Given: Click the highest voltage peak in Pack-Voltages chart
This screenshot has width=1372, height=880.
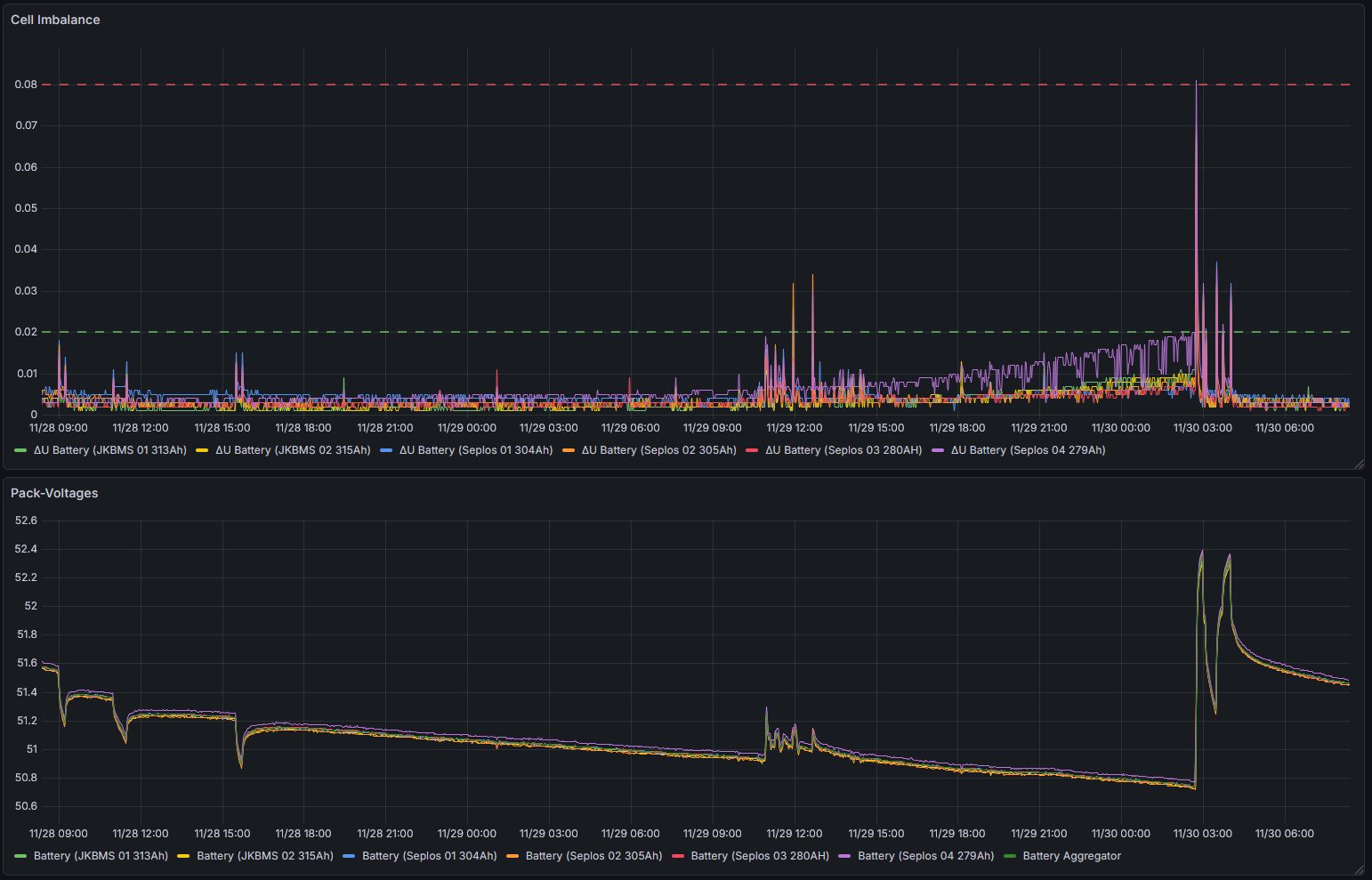Looking at the screenshot, I should (x=1202, y=551).
